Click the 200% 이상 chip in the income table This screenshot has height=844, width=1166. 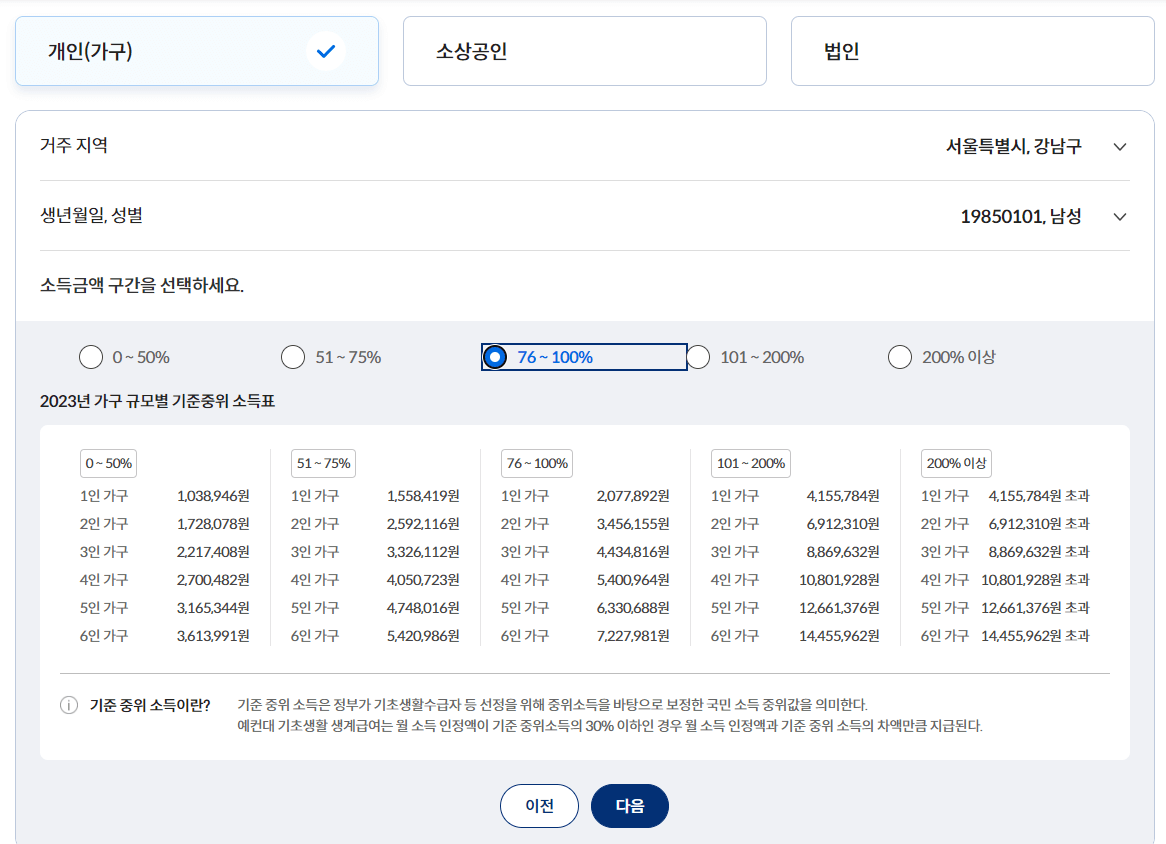tap(955, 463)
